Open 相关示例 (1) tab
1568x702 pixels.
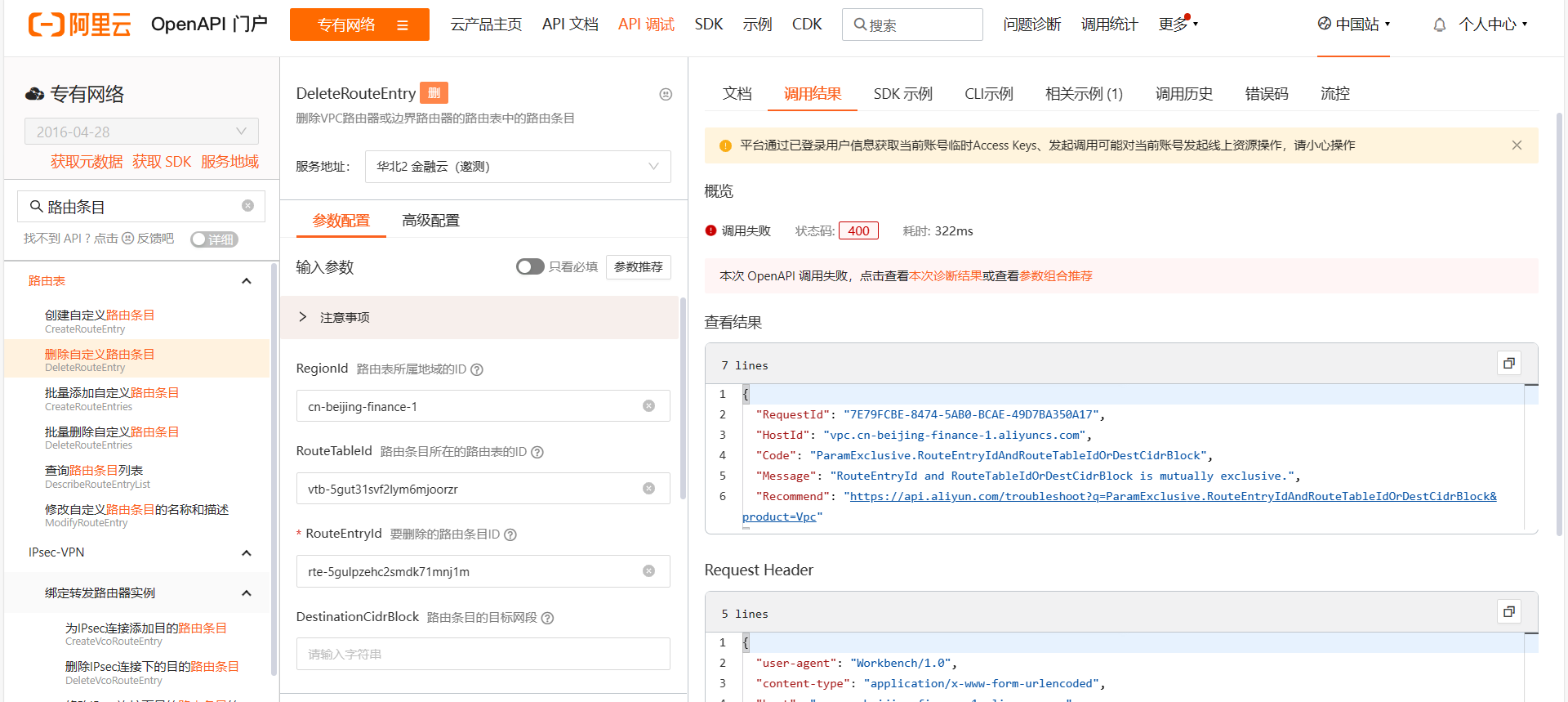(1084, 94)
